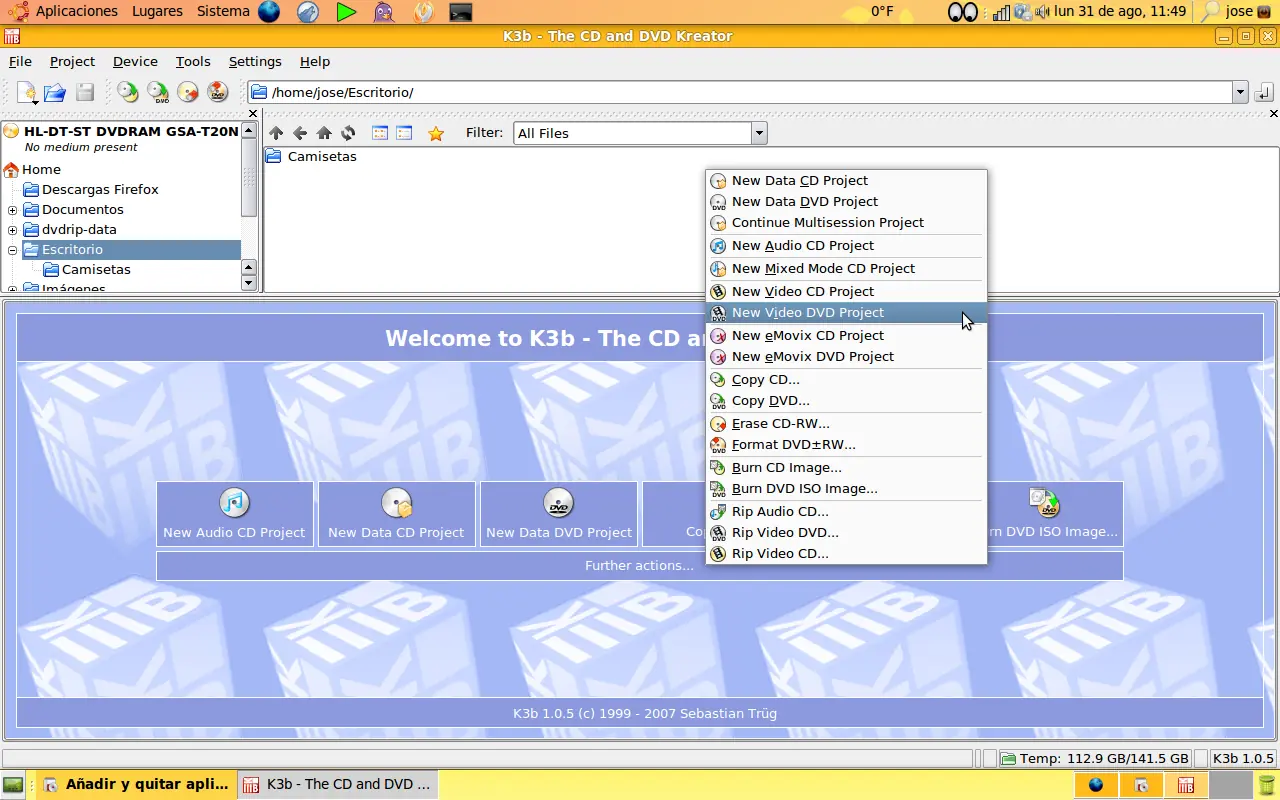1280x800 pixels.
Task: Launch the green play-arrow application in top panel
Action: 346,12
